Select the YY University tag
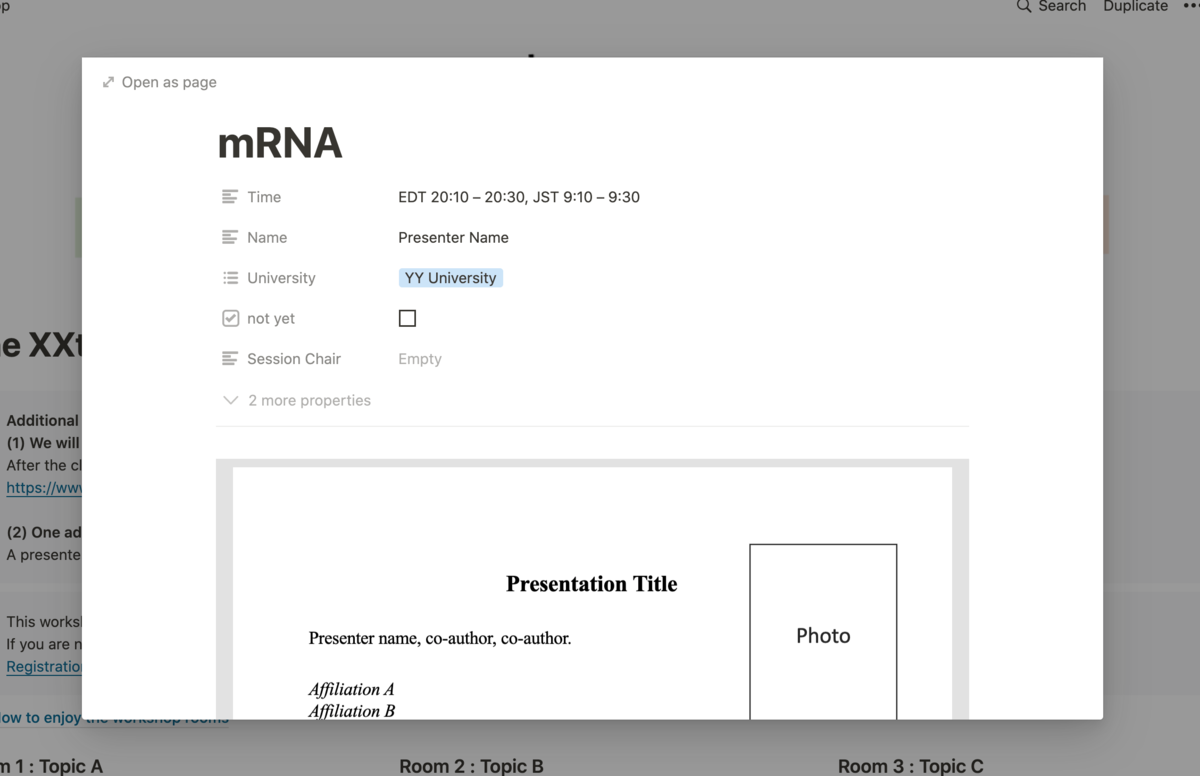1200x776 pixels. [x=450, y=278]
